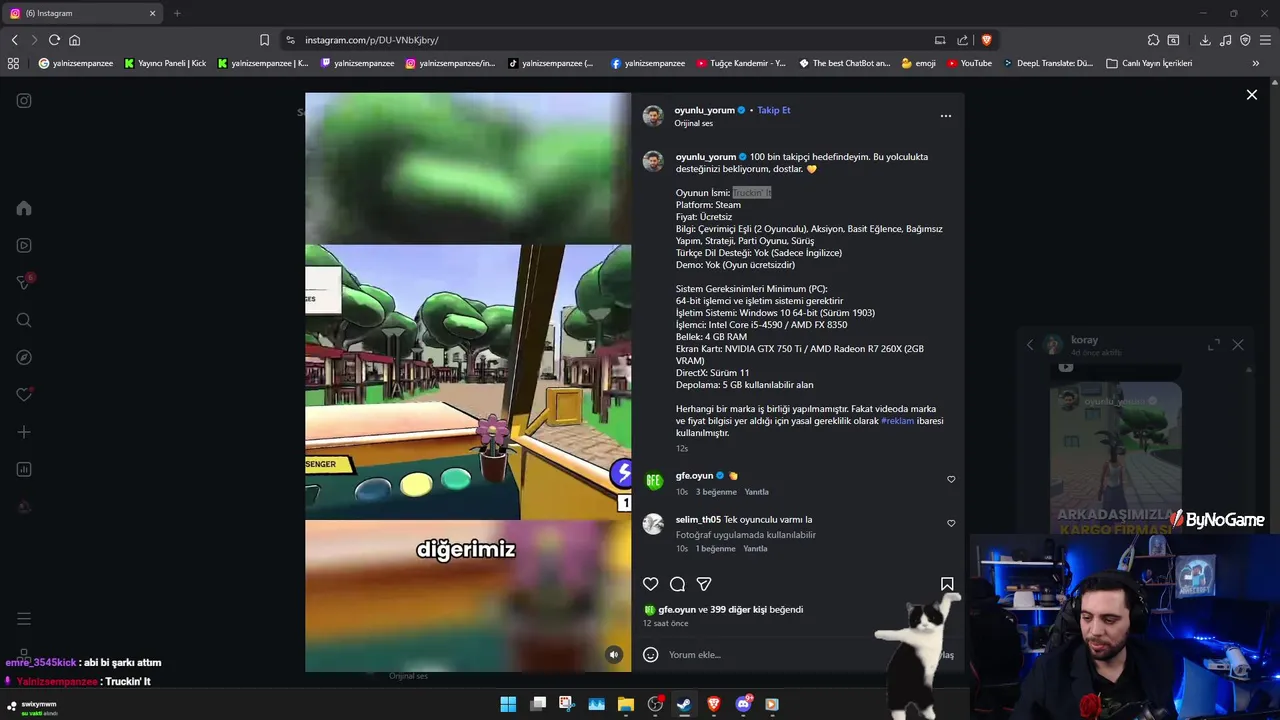
Task: Open Windows Start menu
Action: 508,704
